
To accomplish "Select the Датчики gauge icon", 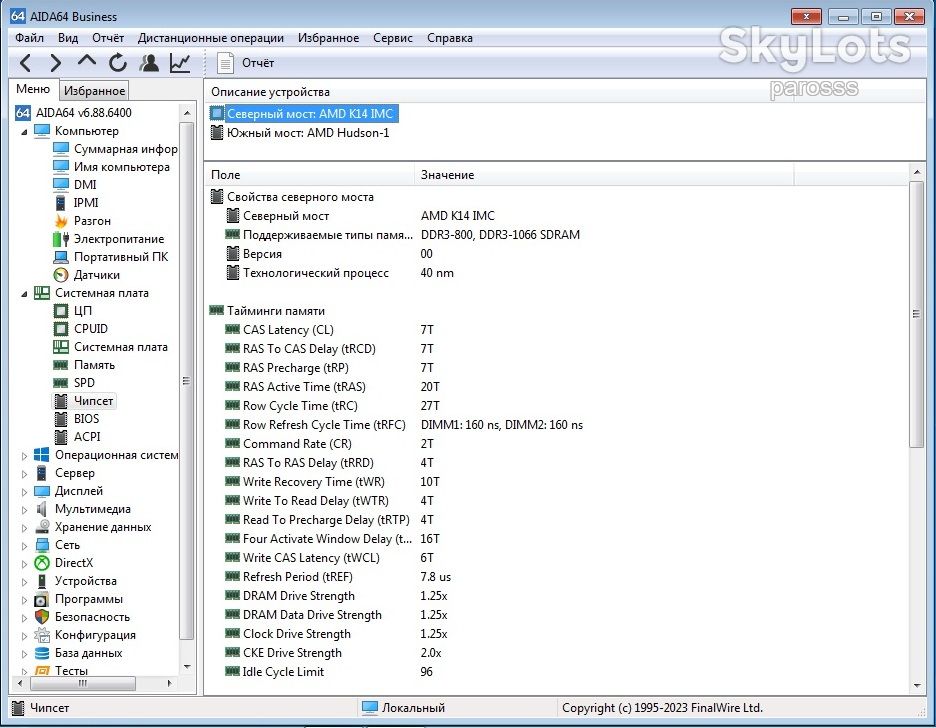I will [x=61, y=274].
